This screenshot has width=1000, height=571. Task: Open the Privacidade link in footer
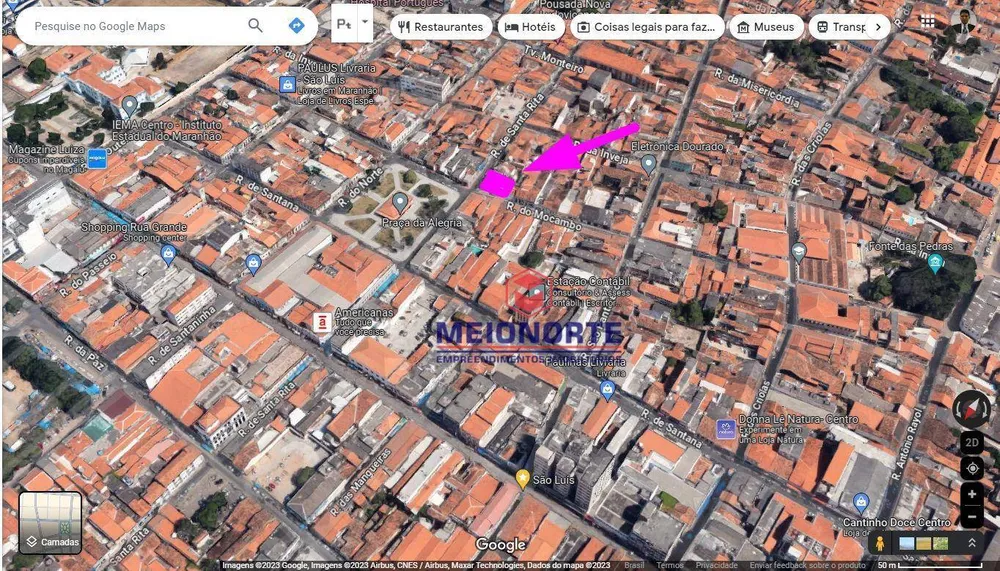pyautogui.click(x=716, y=565)
